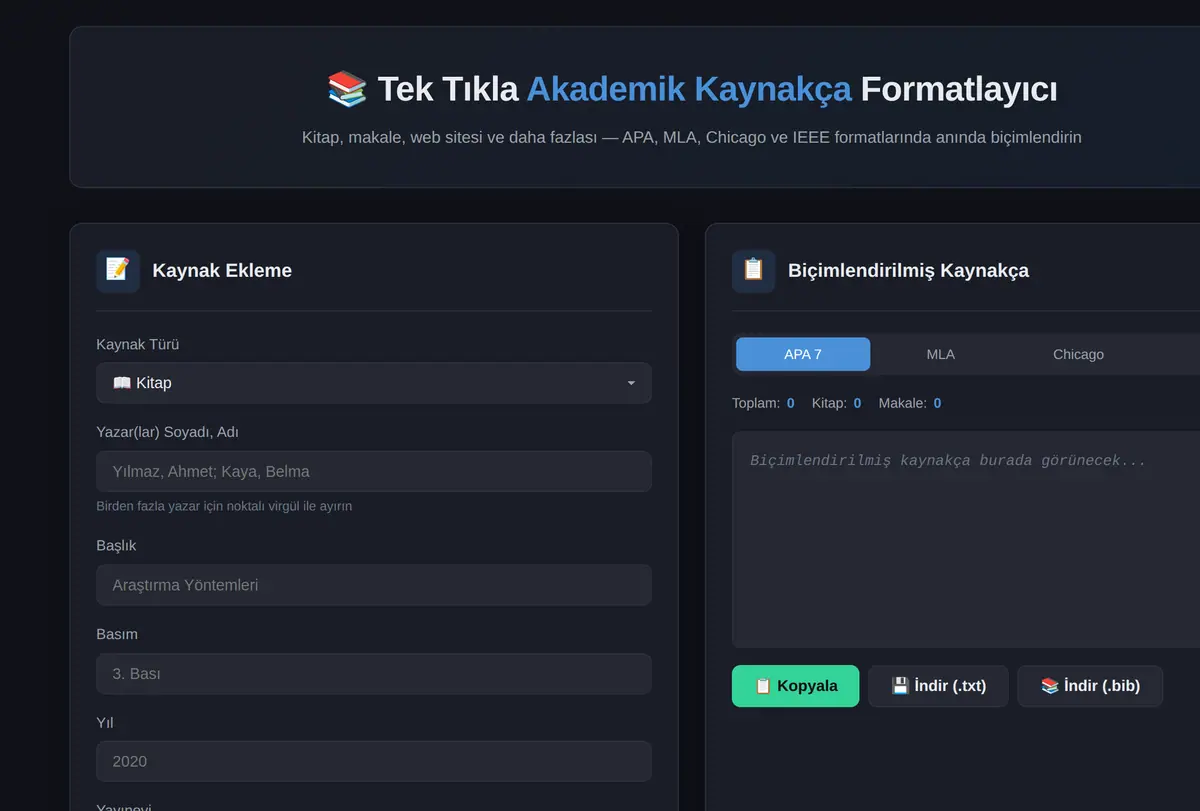Click the Kaynak Ekleme heading
The height and width of the screenshot is (811, 1200).
[x=222, y=271]
